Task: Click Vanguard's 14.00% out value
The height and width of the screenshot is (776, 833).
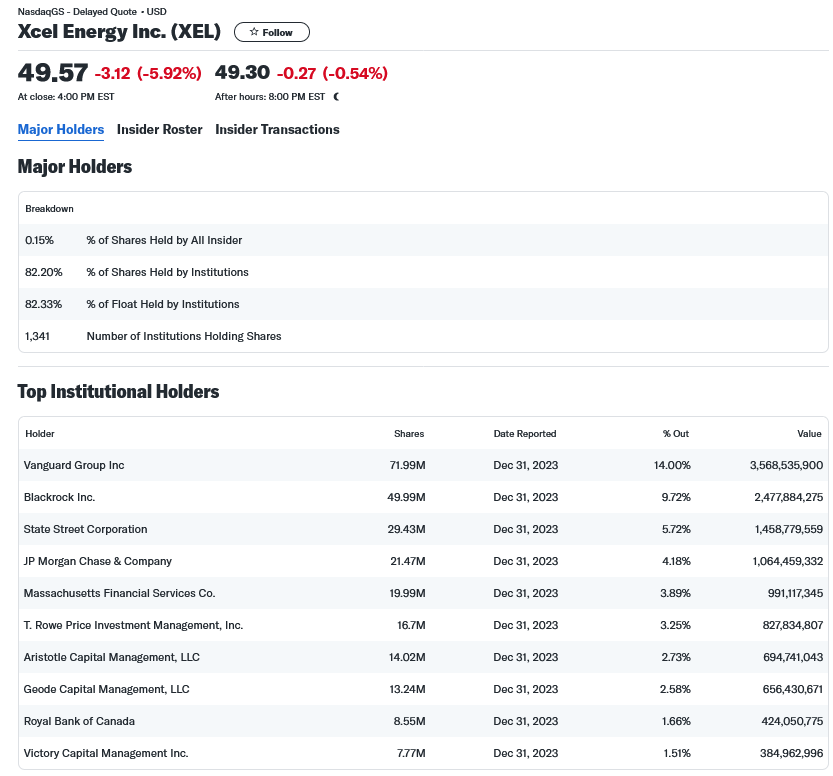Action: [x=672, y=465]
